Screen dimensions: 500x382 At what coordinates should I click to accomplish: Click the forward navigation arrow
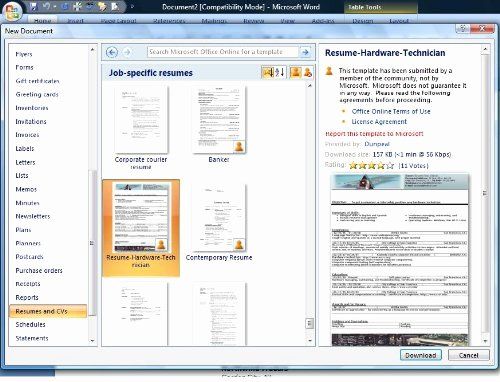pyautogui.click(x=127, y=52)
